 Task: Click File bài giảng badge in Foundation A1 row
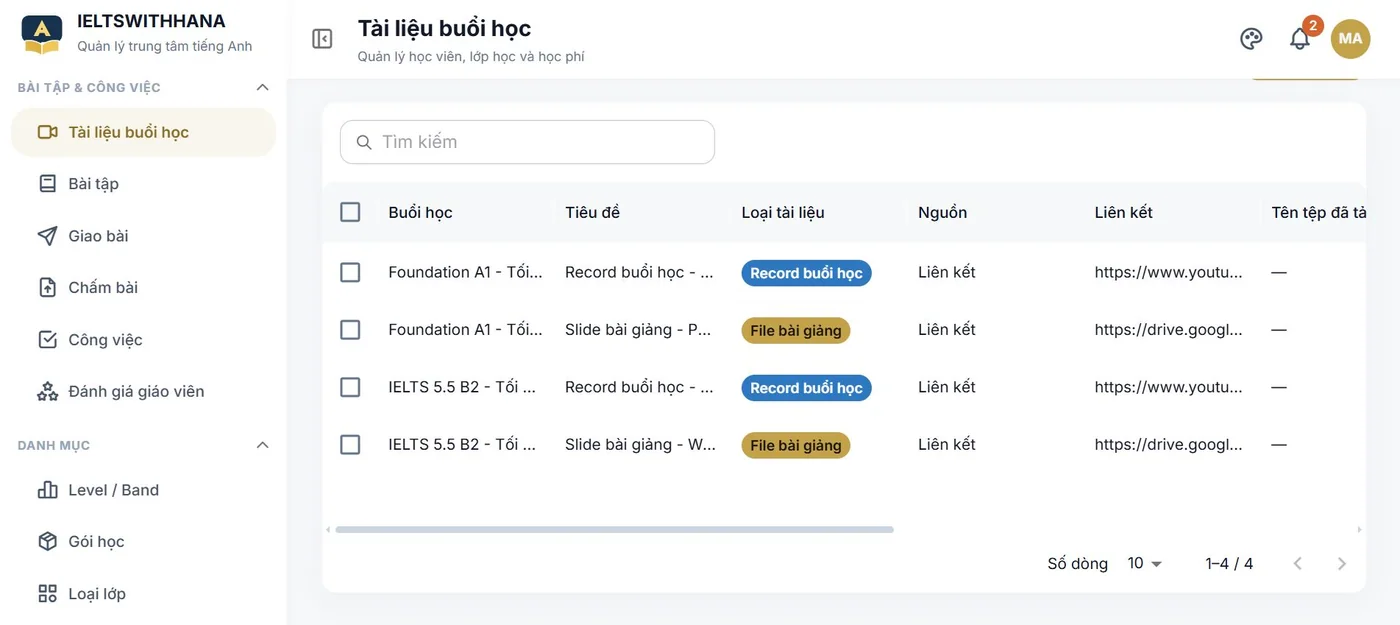[x=795, y=330]
